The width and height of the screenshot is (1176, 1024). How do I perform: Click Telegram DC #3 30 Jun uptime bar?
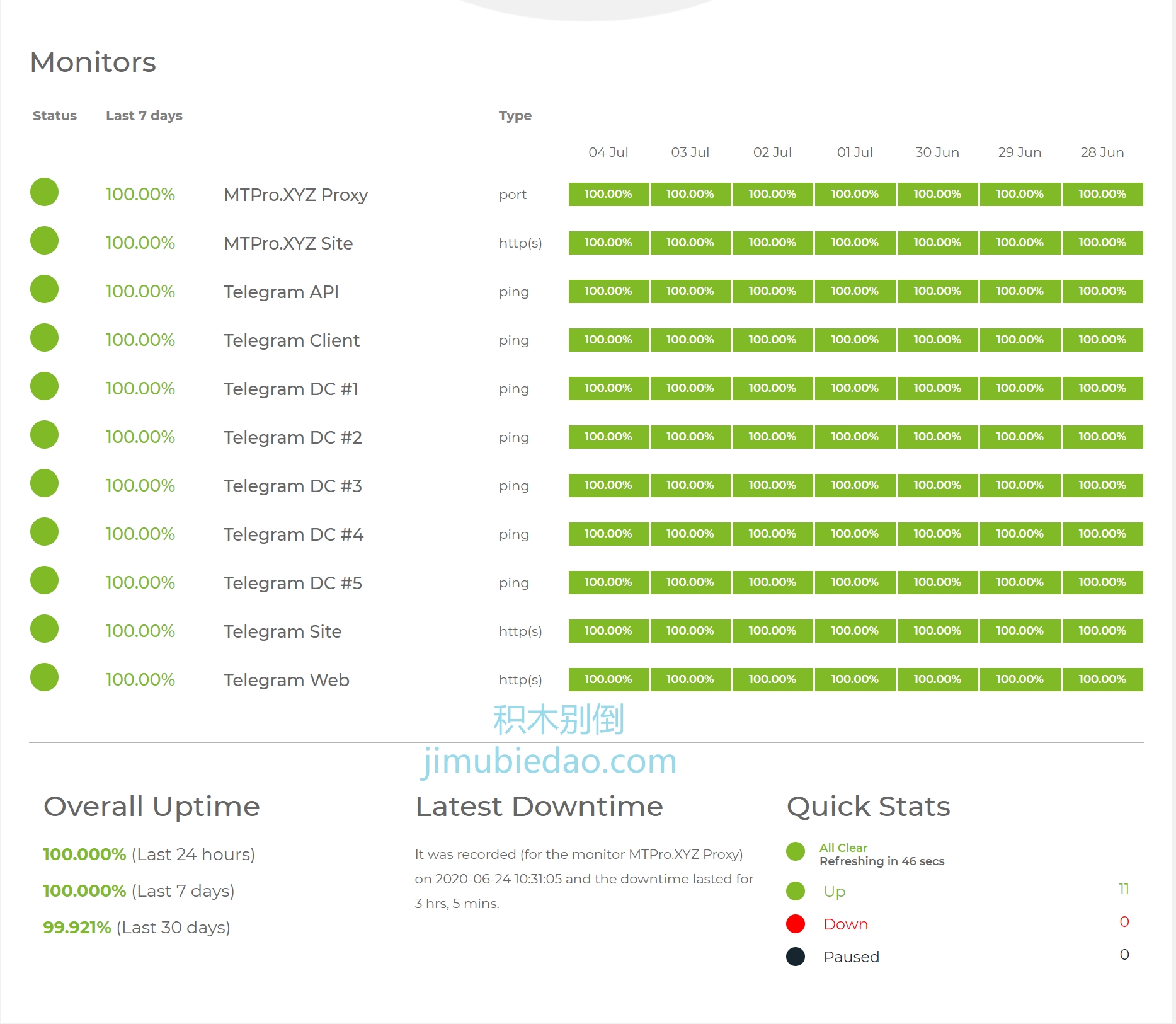click(937, 485)
